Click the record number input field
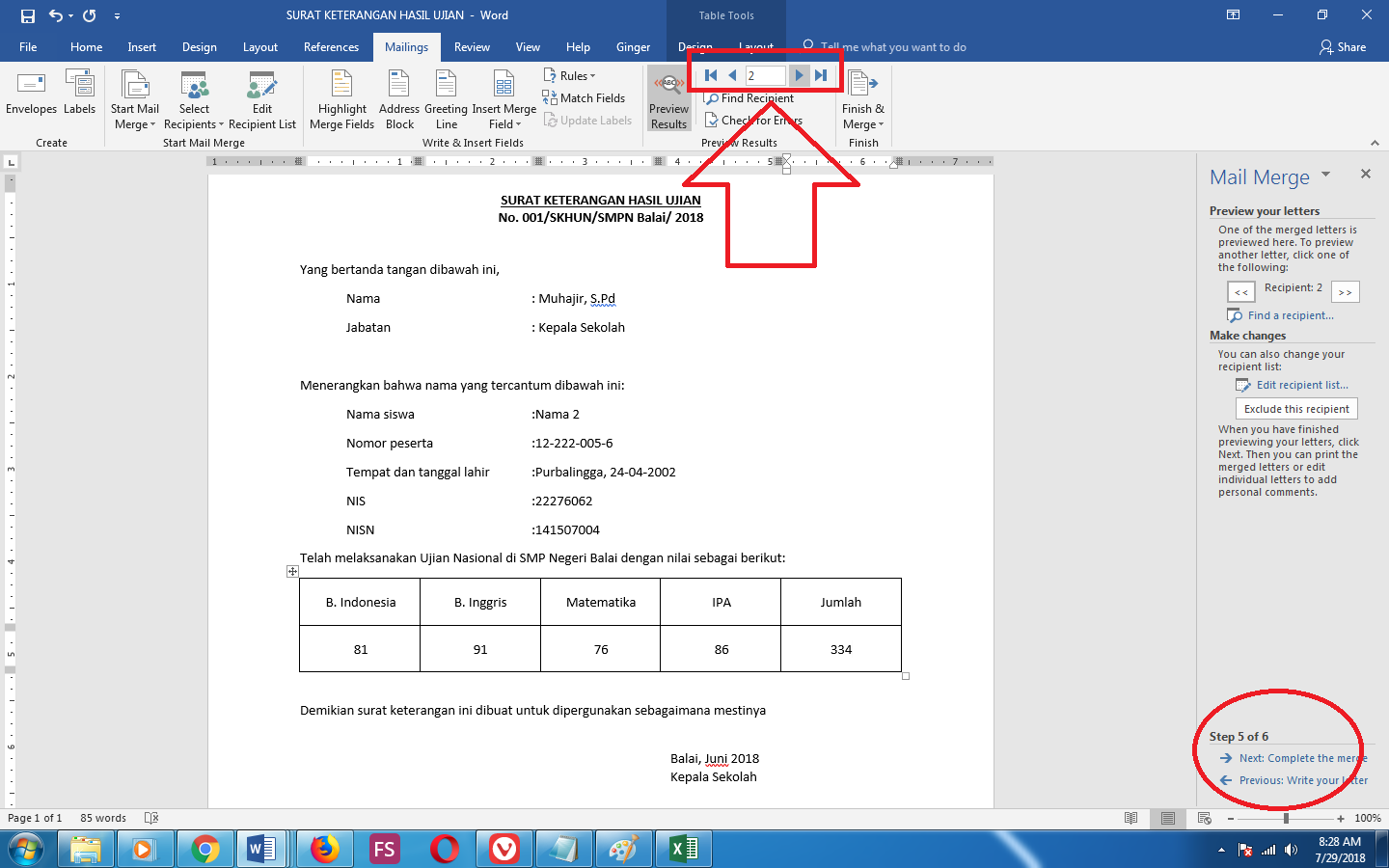The width and height of the screenshot is (1389, 868). (766, 75)
